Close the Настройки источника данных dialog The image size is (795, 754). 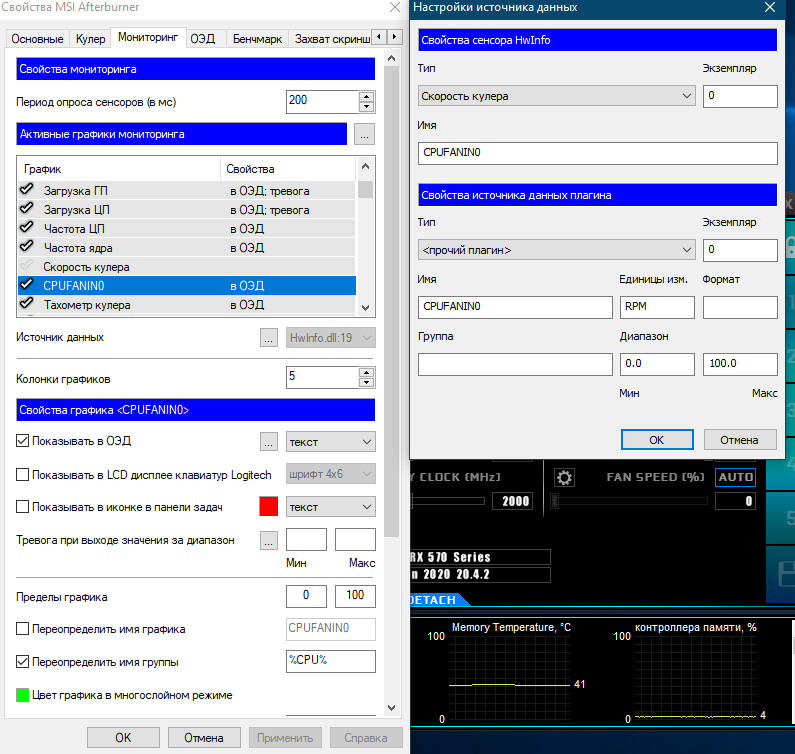coord(770,7)
